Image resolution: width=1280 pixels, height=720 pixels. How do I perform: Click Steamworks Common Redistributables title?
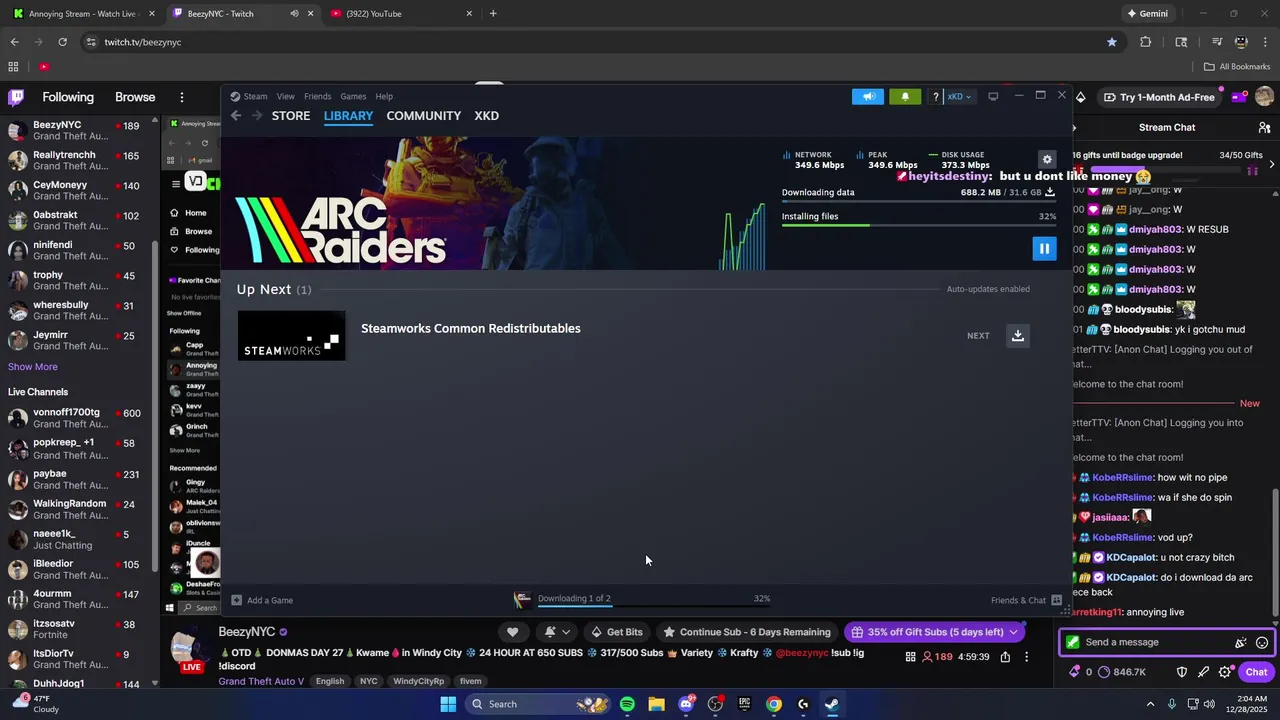(471, 328)
